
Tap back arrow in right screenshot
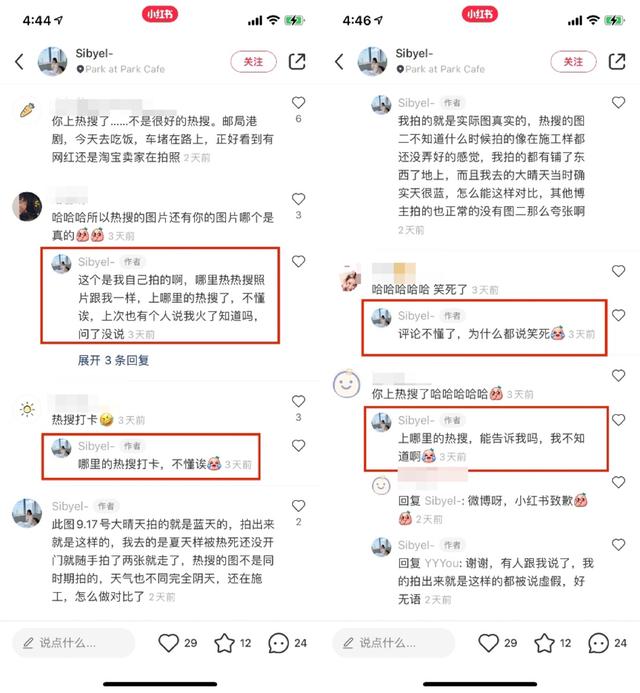click(x=339, y=62)
